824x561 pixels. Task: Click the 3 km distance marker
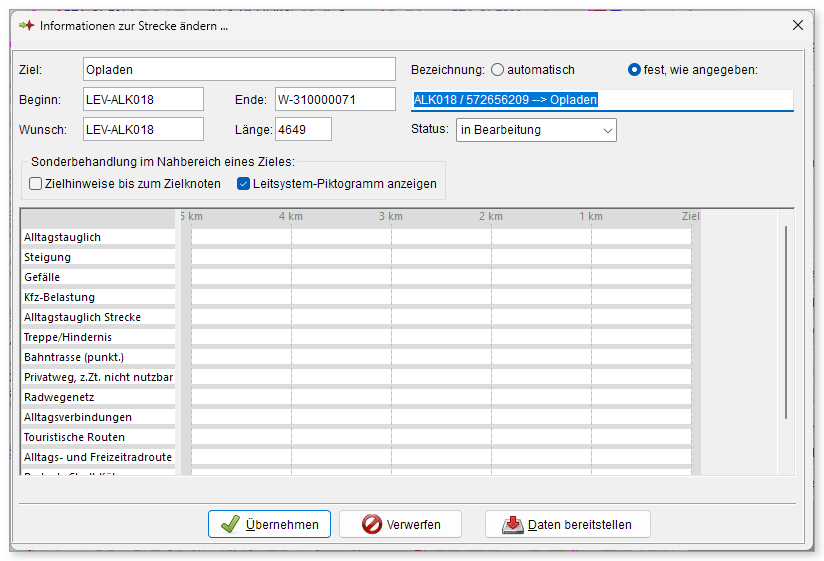(x=390, y=216)
